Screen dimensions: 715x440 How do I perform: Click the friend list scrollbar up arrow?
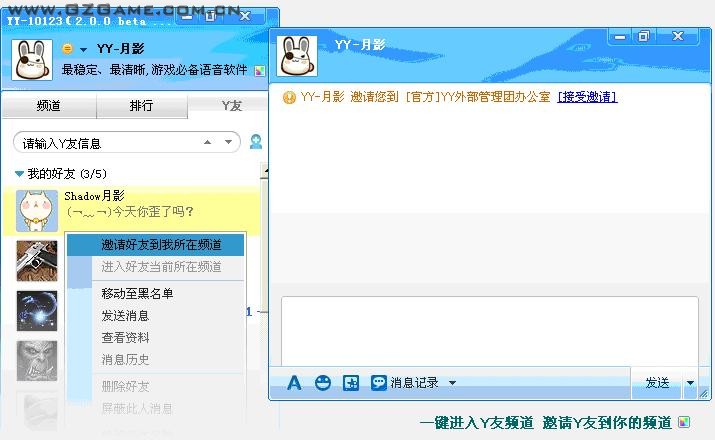coord(264,171)
